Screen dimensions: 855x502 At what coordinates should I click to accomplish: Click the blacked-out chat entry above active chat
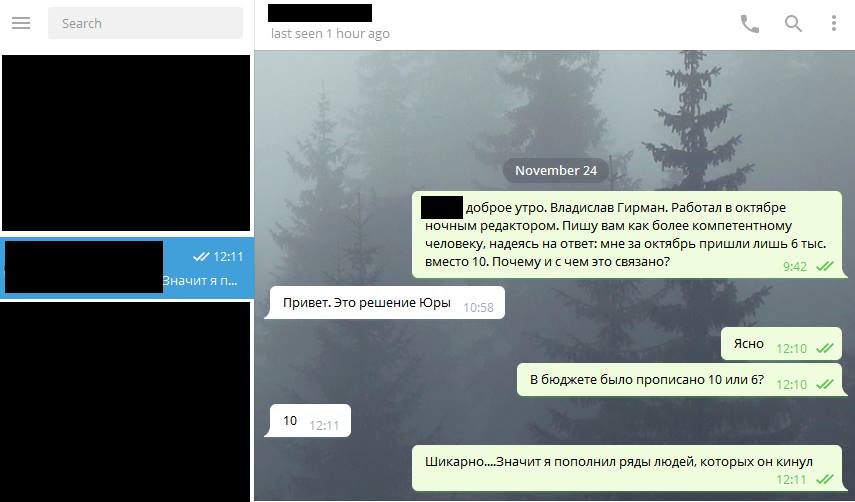126,143
